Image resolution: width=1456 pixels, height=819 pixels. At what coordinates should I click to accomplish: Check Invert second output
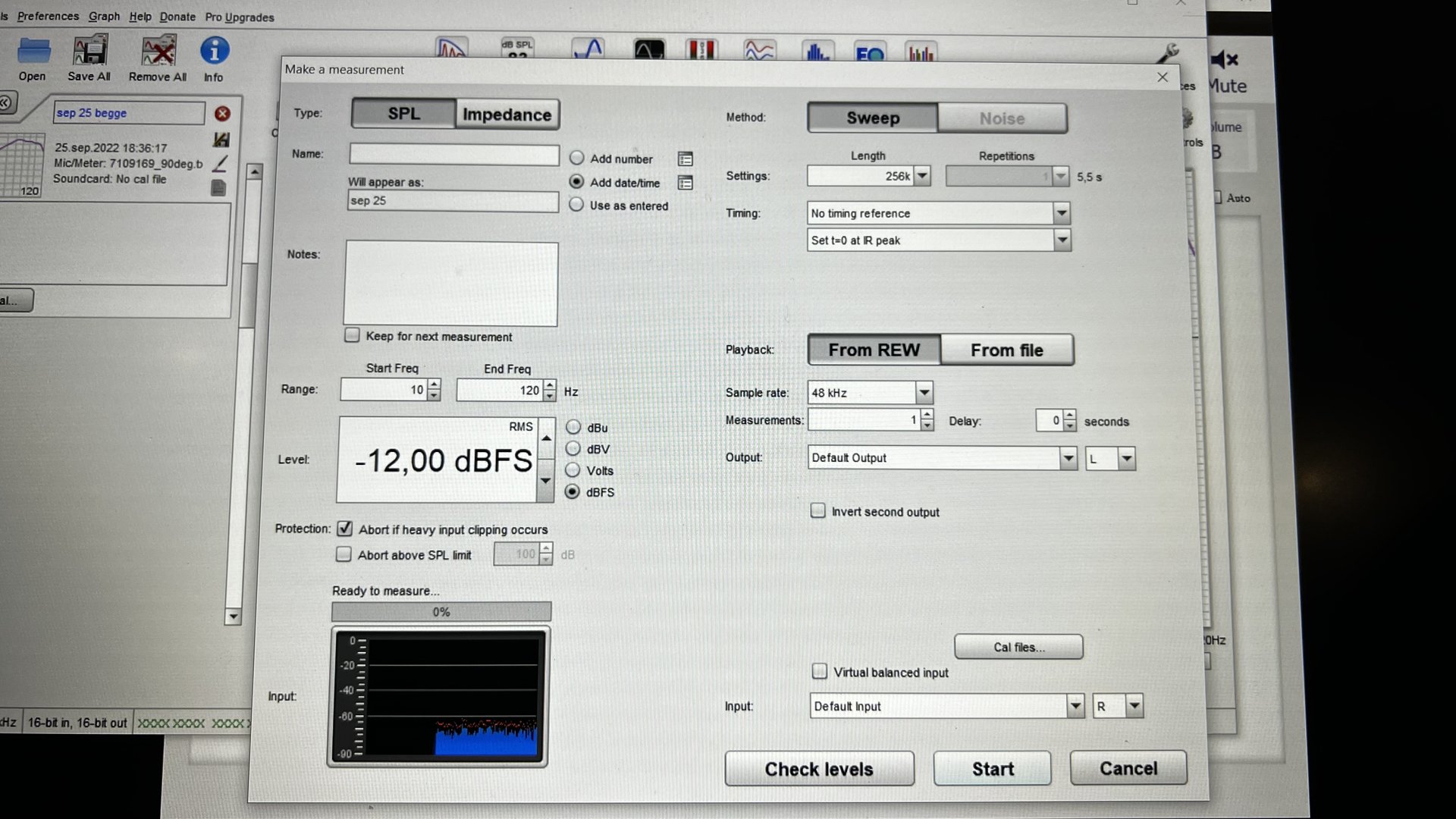817,511
